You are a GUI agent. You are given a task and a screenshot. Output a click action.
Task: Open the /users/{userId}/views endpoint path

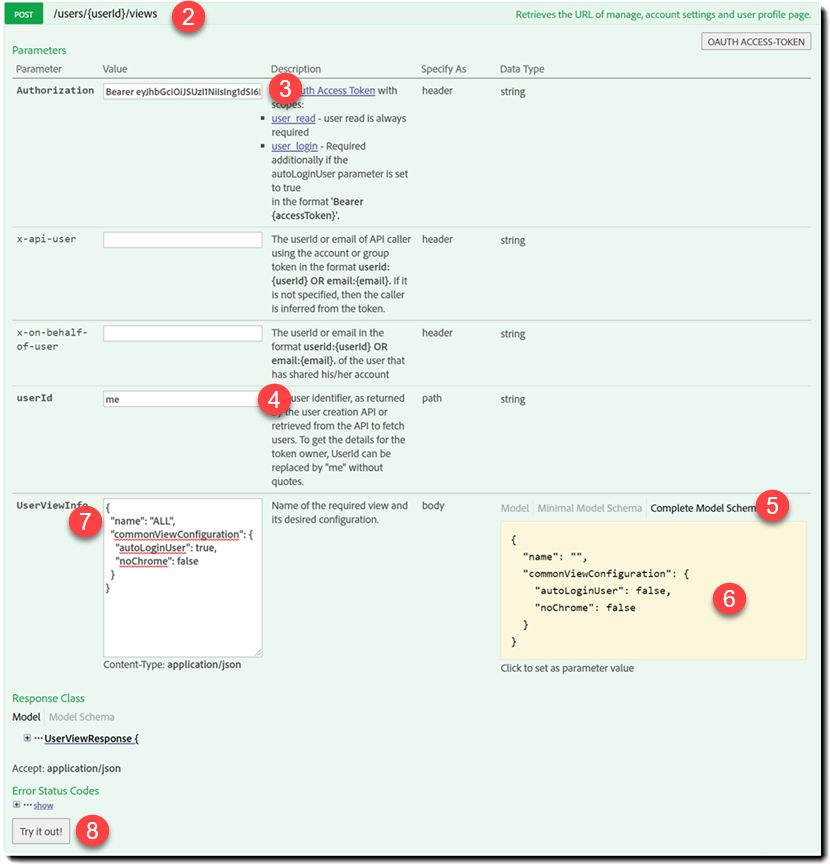pyautogui.click(x=105, y=14)
